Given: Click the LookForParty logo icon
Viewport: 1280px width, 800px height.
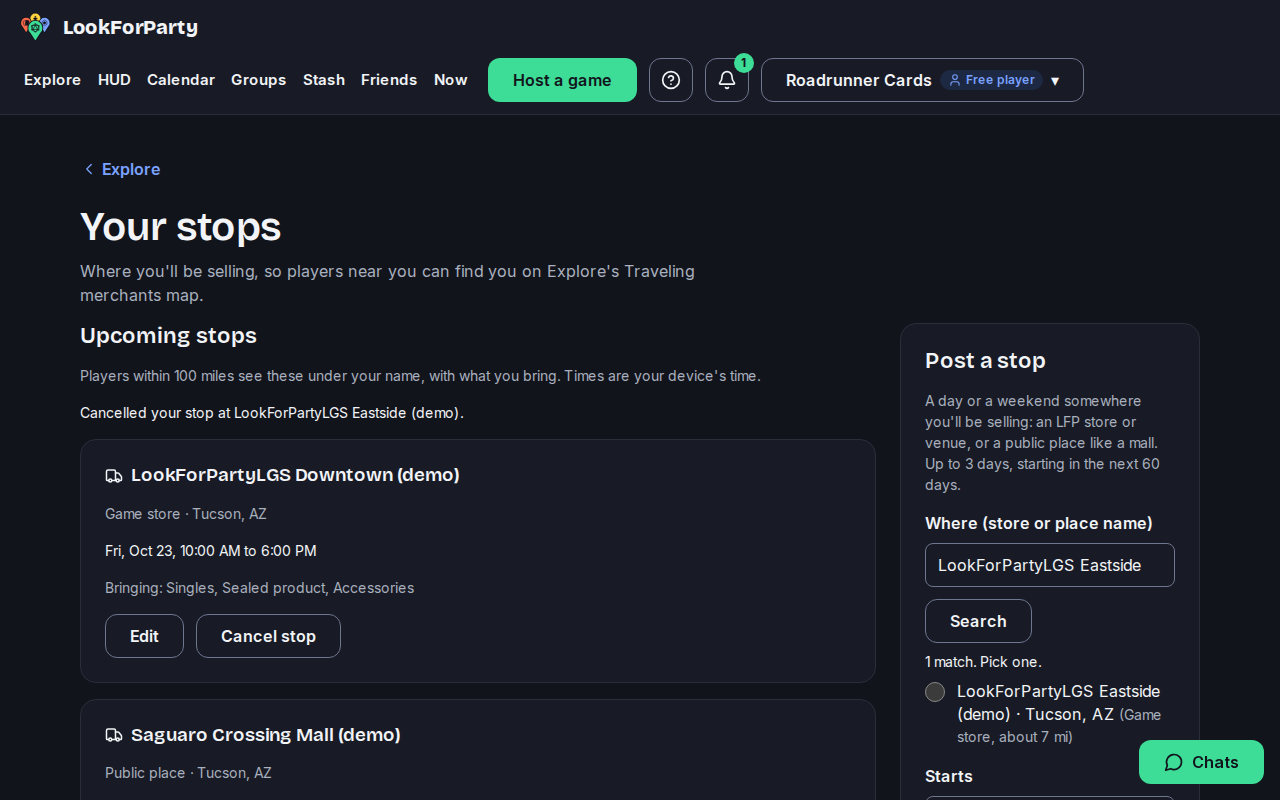Looking at the screenshot, I should tap(35, 27).
